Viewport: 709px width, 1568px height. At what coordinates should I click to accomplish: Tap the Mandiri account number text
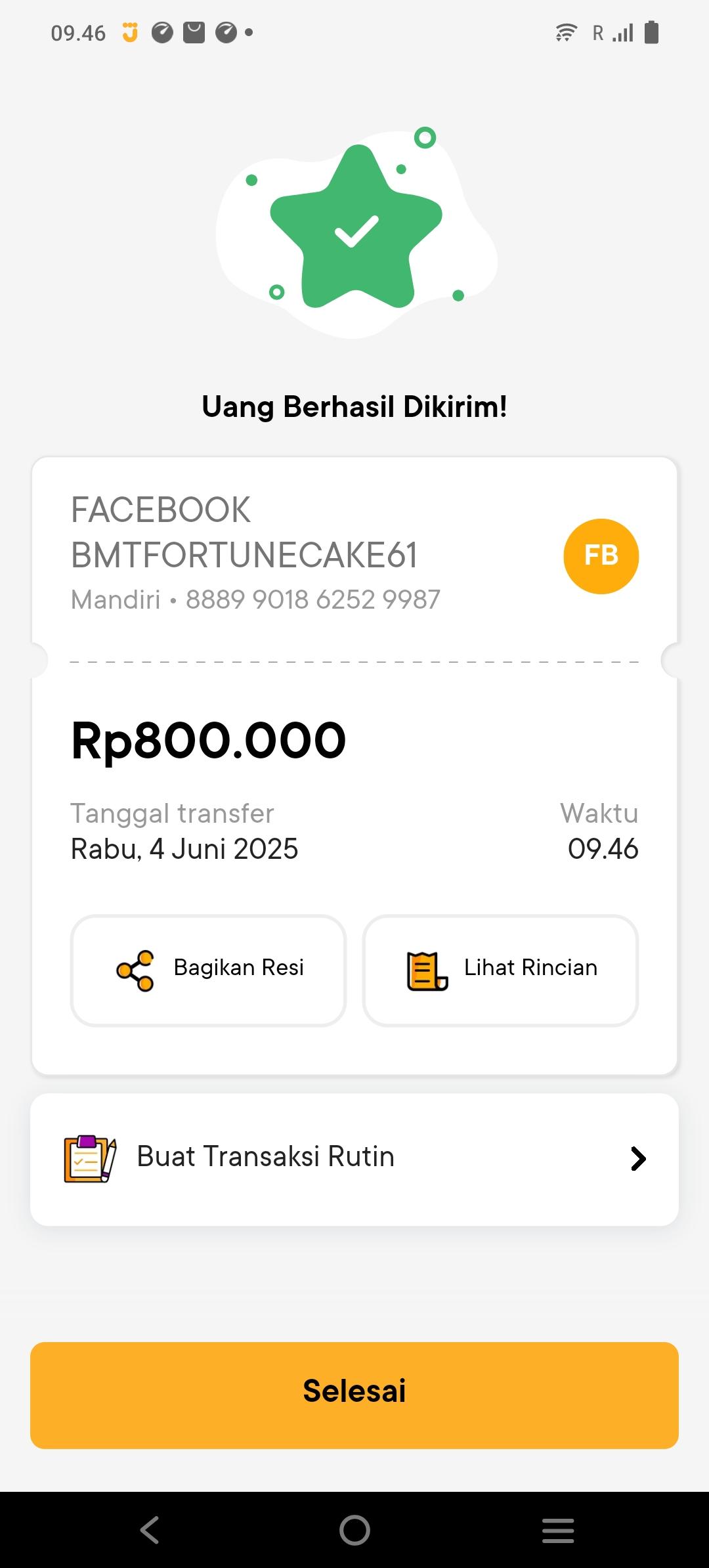point(313,599)
